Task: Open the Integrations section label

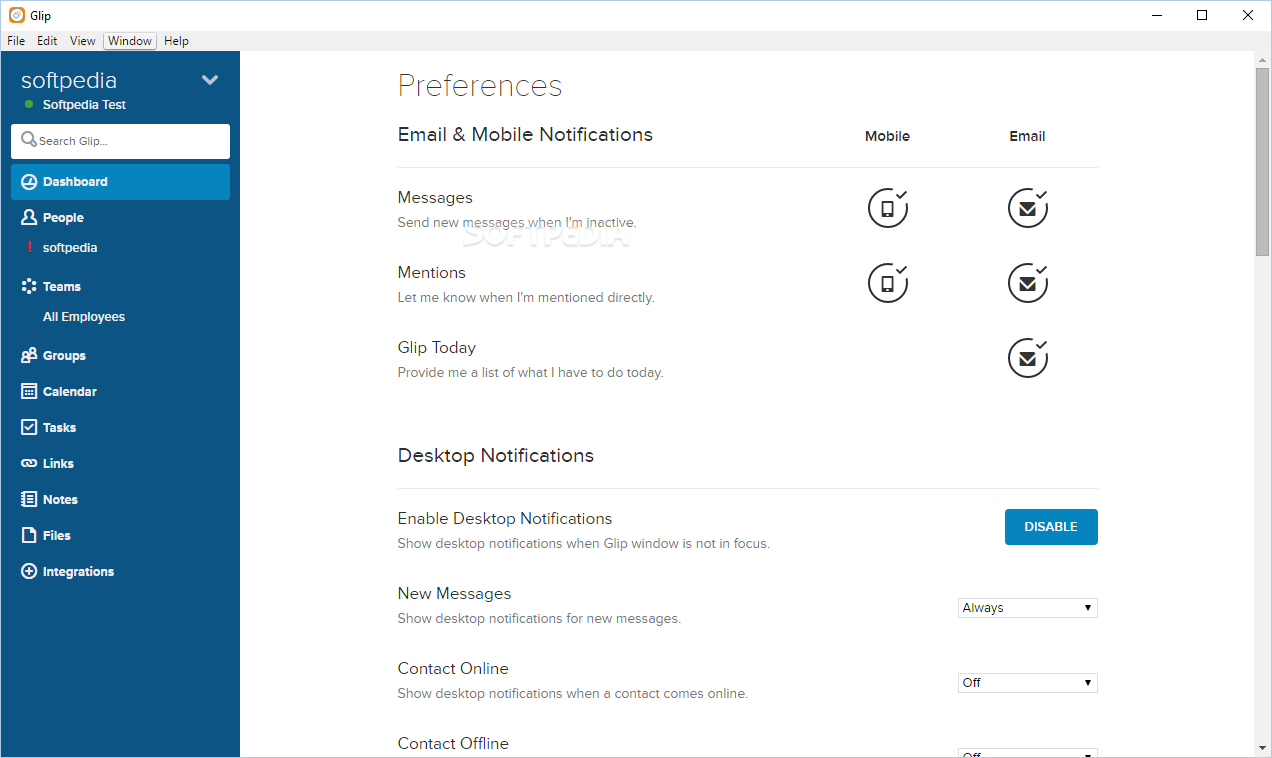Action: click(78, 572)
